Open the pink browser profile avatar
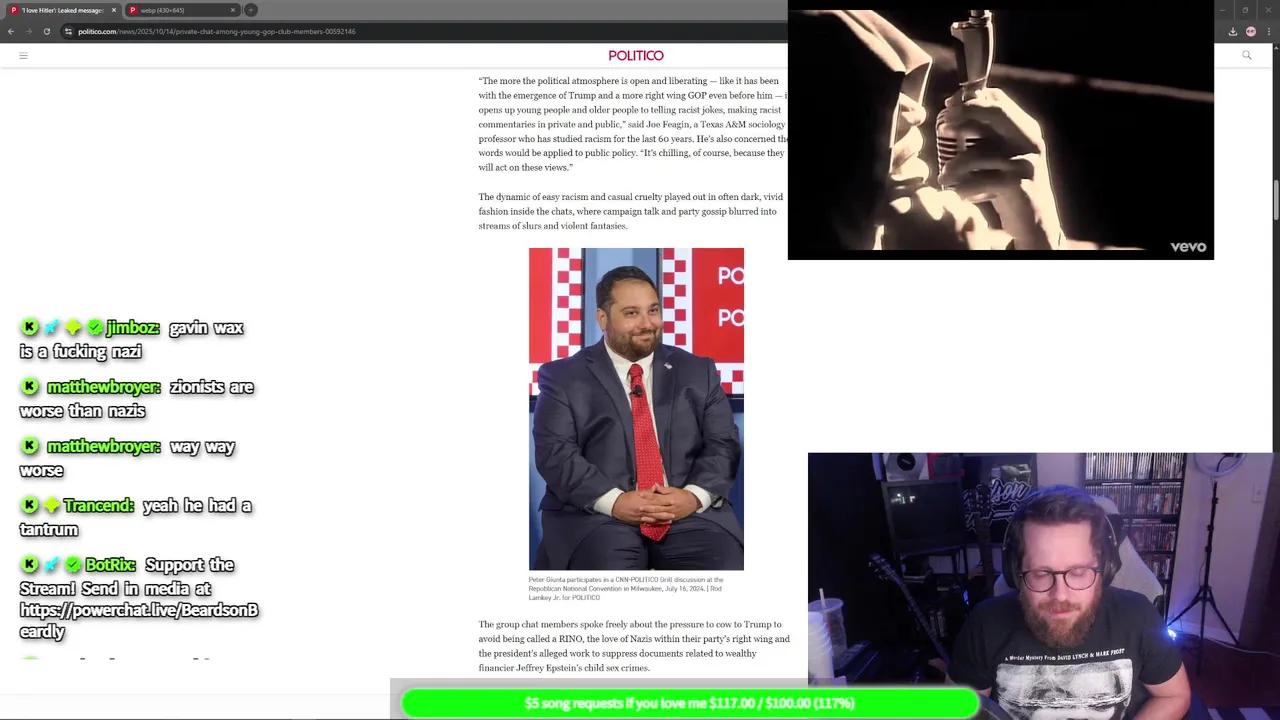This screenshot has height=720, width=1280. pyautogui.click(x=1250, y=31)
